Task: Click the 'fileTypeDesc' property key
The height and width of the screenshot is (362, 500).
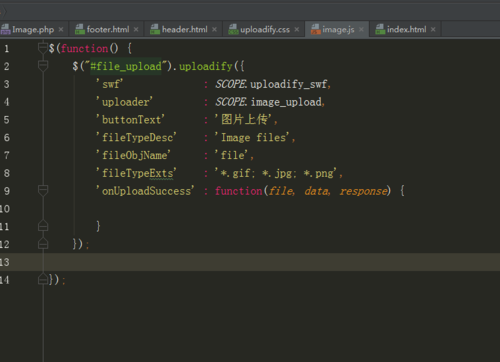Action: (136, 137)
